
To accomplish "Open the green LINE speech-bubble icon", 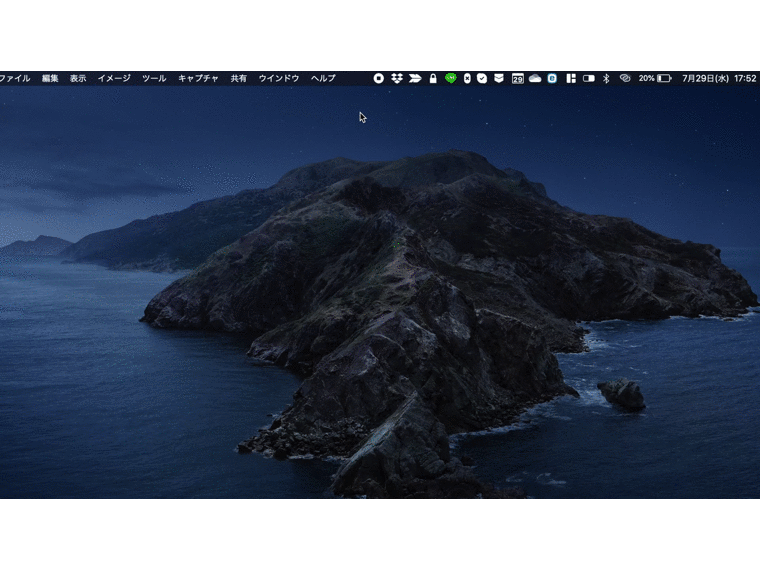I will [x=451, y=78].
